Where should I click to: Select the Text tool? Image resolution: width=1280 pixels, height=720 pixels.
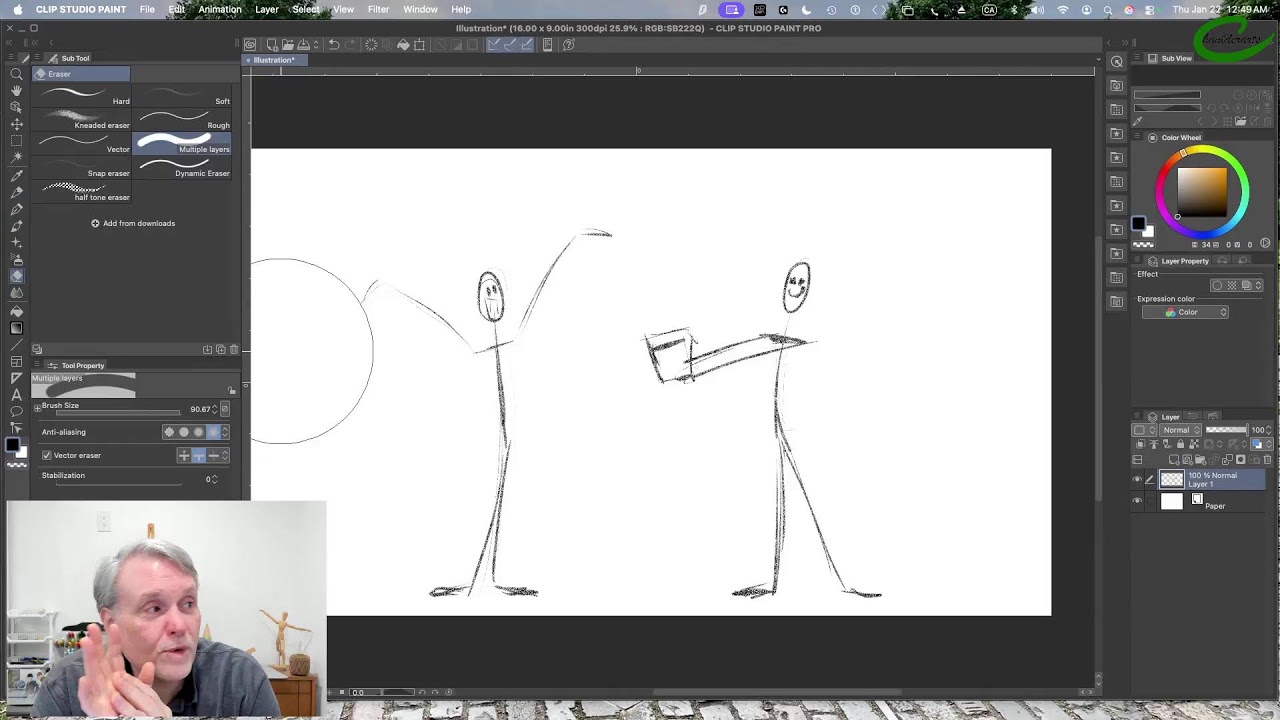click(x=16, y=395)
